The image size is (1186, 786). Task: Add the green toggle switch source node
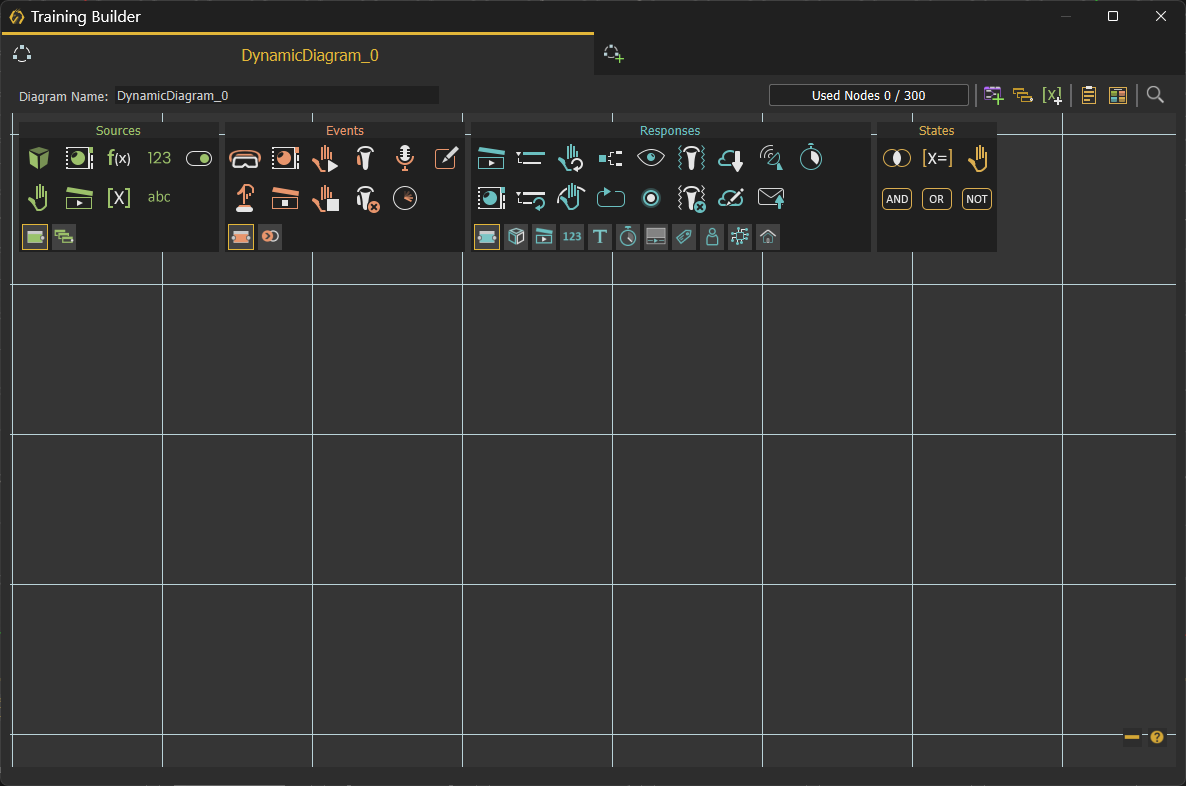click(x=199, y=158)
